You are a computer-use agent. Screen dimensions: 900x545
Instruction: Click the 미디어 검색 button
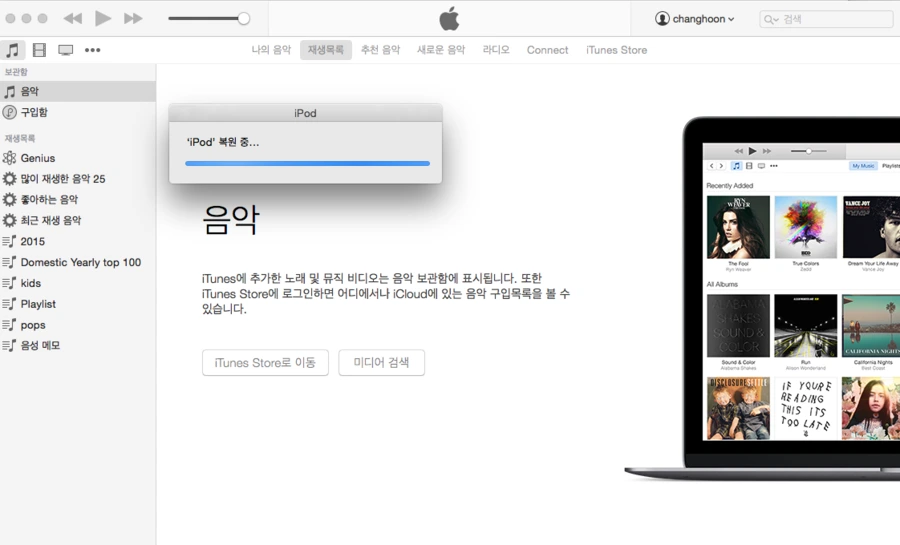(x=381, y=363)
